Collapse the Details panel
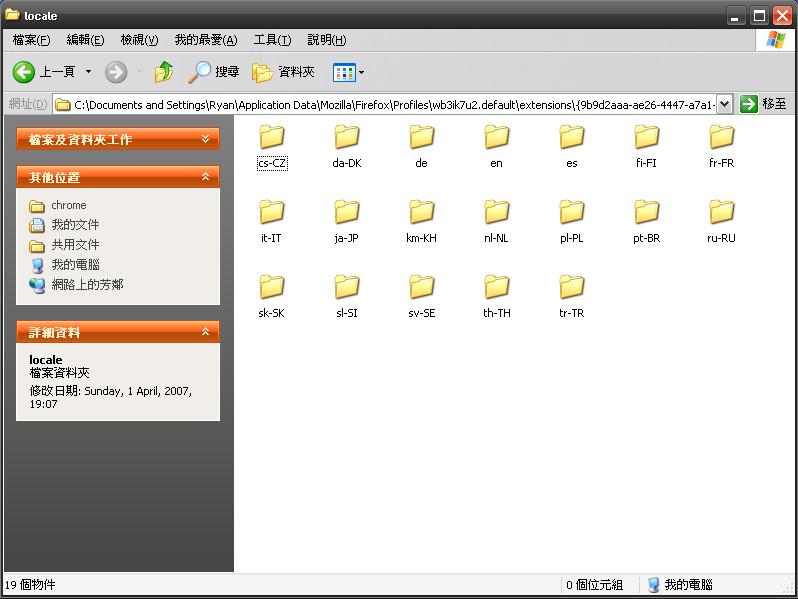The height and width of the screenshot is (599, 798). pyautogui.click(x=206, y=332)
